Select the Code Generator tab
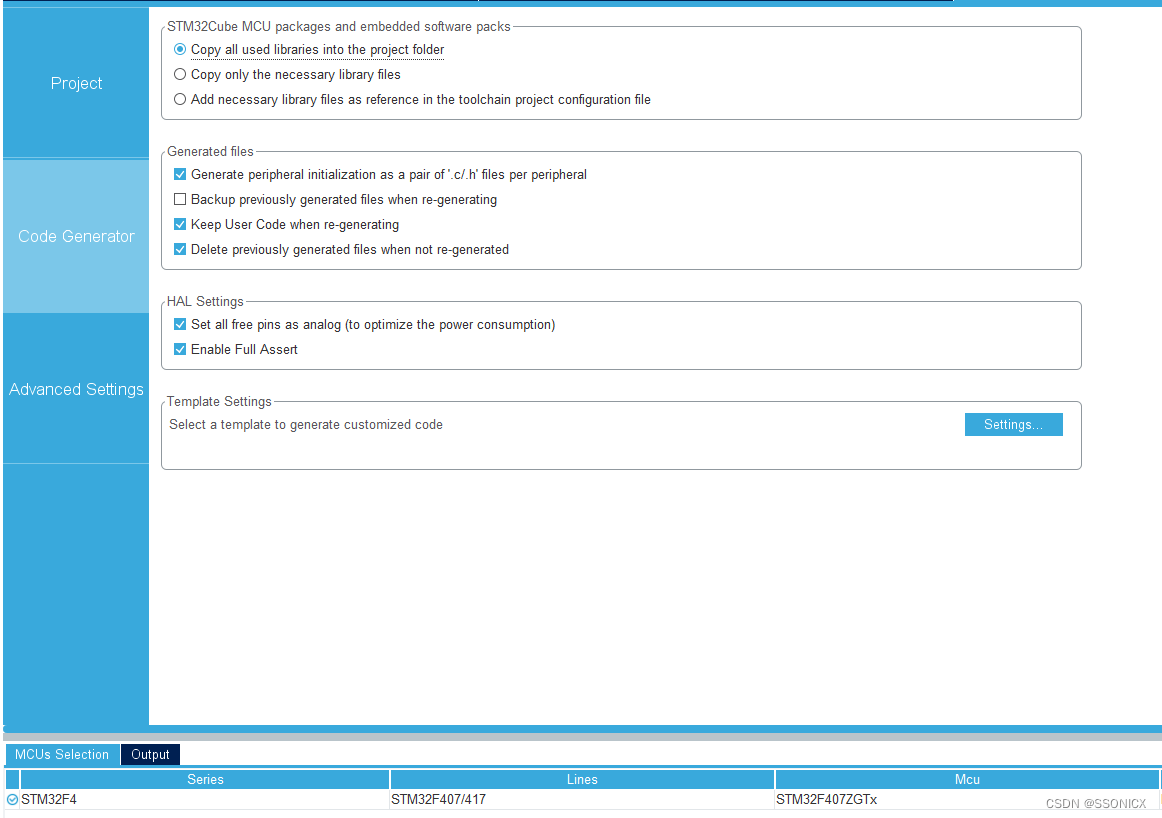The width and height of the screenshot is (1162, 818). tap(76, 236)
